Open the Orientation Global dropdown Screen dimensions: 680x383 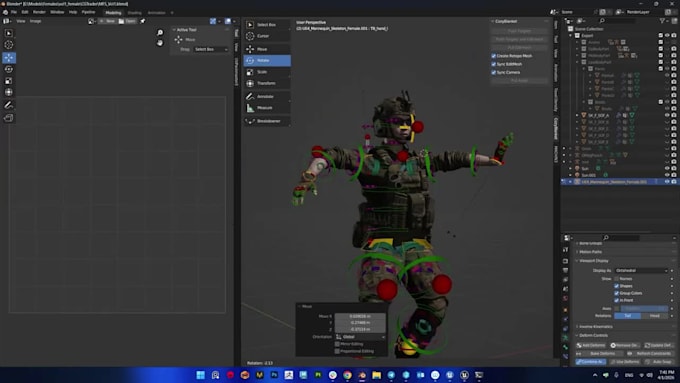click(360, 337)
